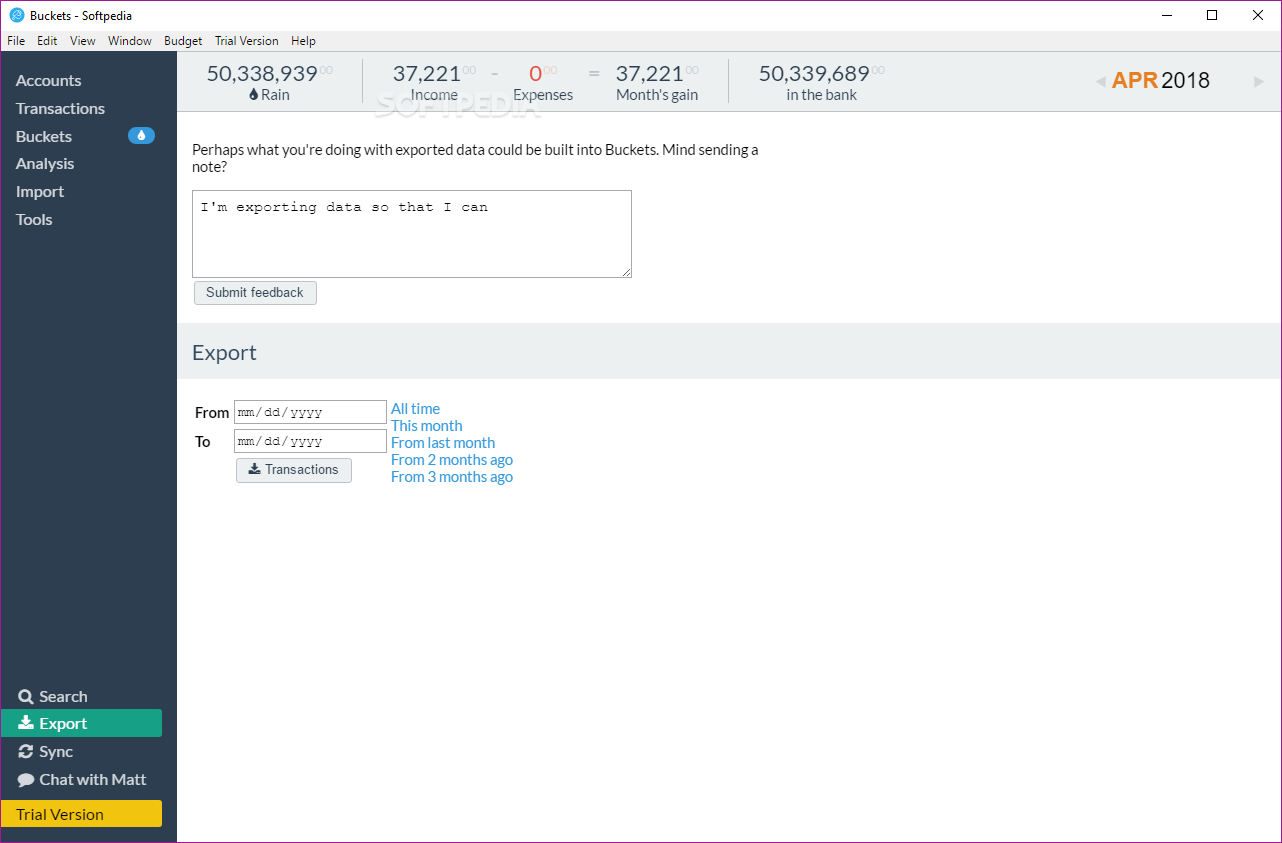Select the Export sidebar item

click(81, 723)
